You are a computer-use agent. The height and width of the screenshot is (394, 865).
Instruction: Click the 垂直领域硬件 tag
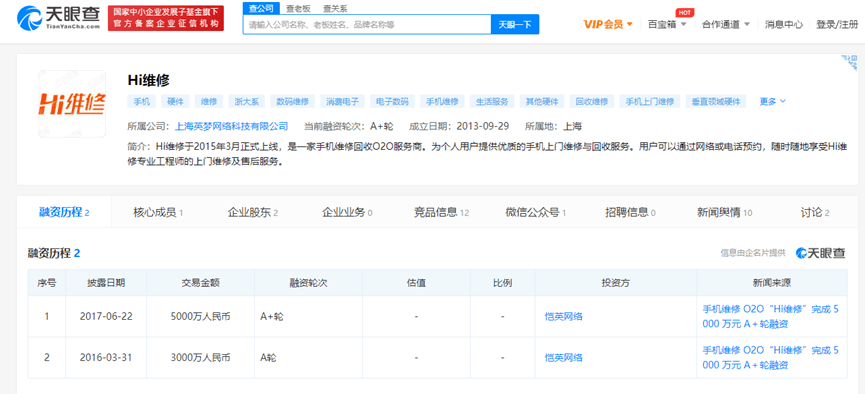pyautogui.click(x=716, y=101)
